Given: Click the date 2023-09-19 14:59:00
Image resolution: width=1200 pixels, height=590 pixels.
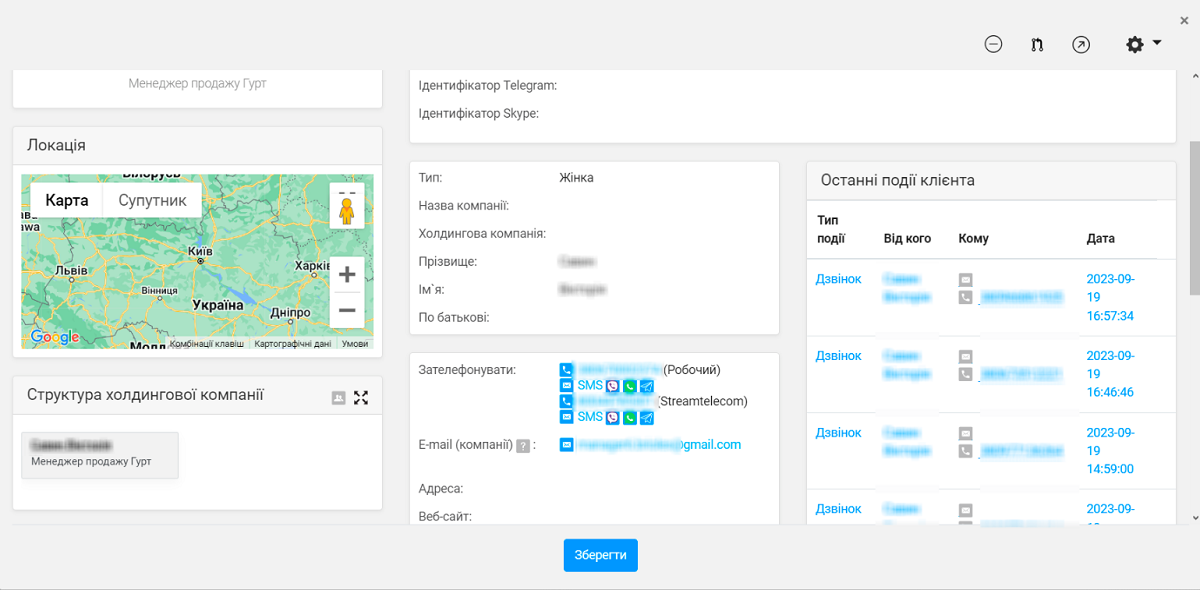Looking at the screenshot, I should pyautogui.click(x=1111, y=451).
